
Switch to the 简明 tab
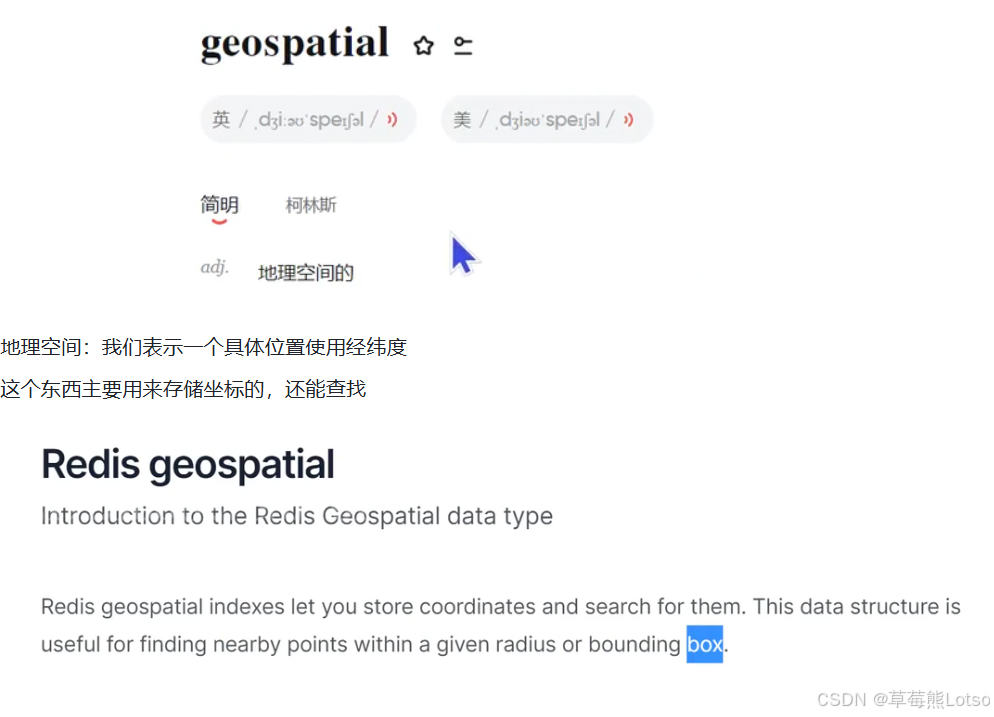(219, 205)
